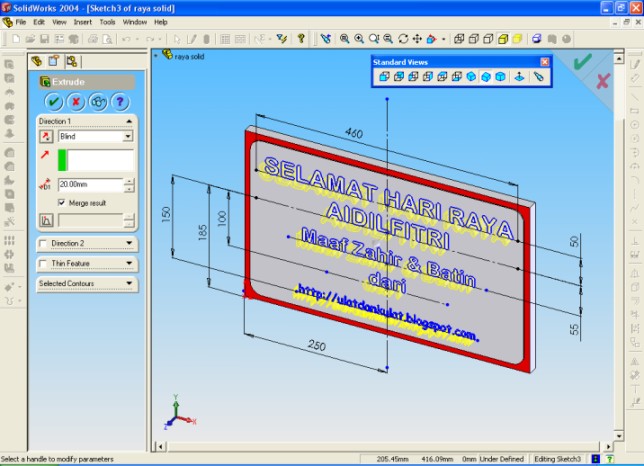The width and height of the screenshot is (644, 466).
Task: Open the Tools menu
Action: pyautogui.click(x=107, y=22)
